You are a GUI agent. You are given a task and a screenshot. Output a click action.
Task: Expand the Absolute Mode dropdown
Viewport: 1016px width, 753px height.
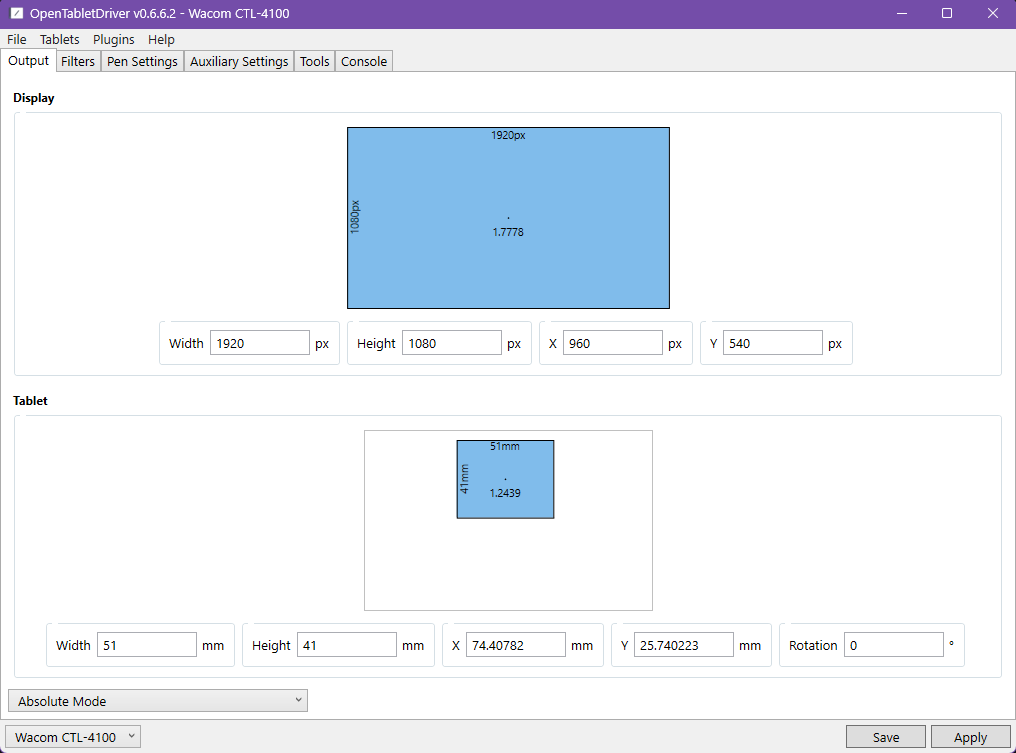[157, 701]
